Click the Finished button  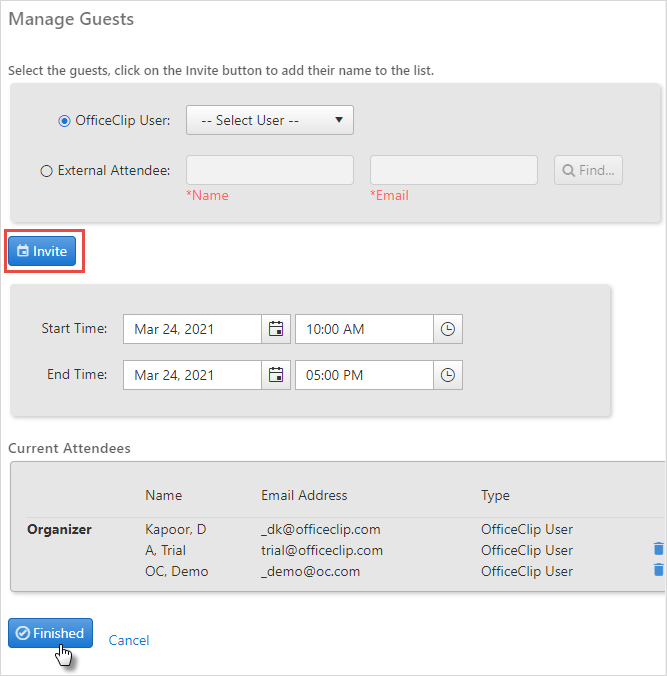pyautogui.click(x=50, y=633)
